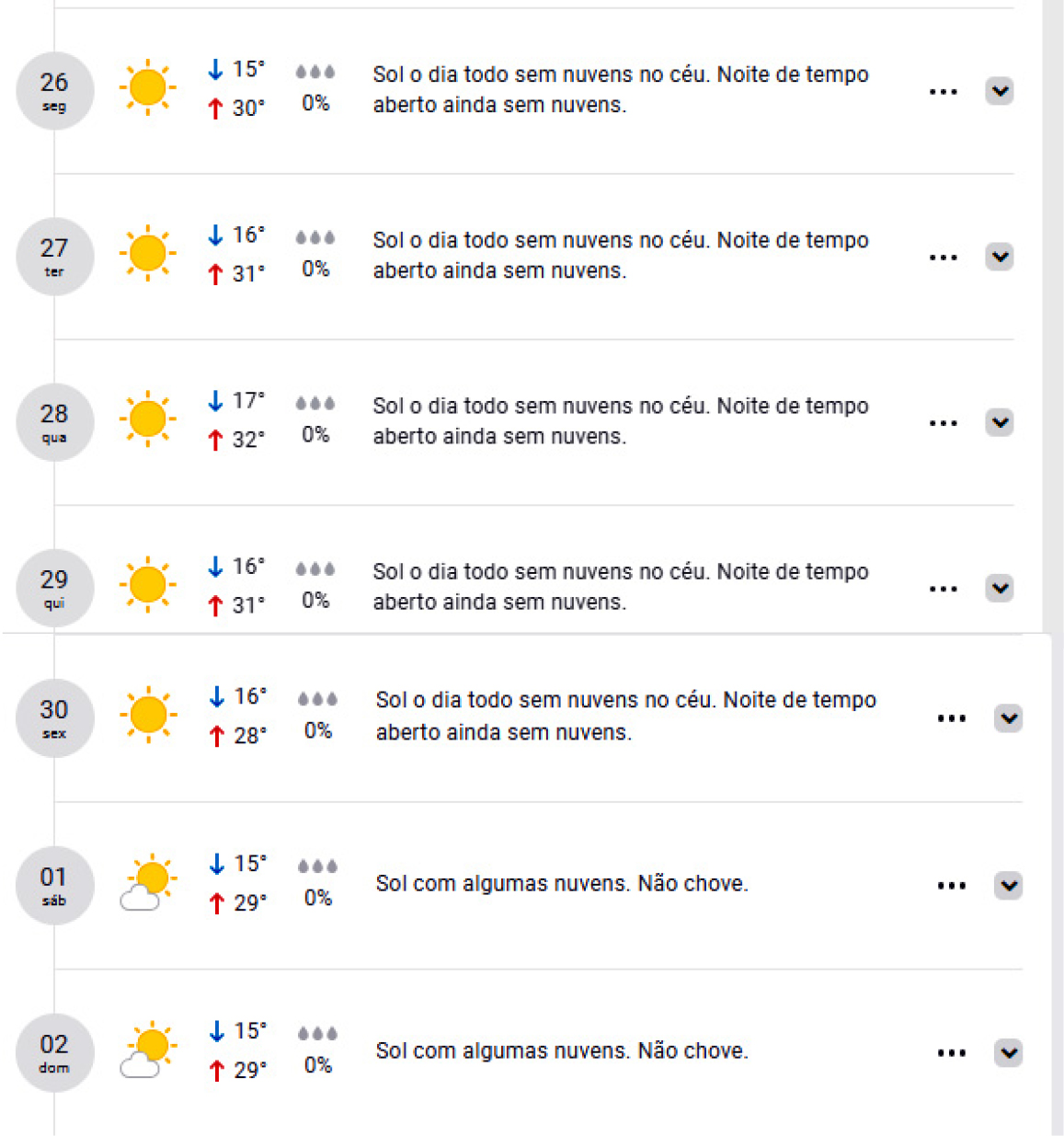Image resolution: width=1064 pixels, height=1136 pixels.
Task: Click the sunny weather icon for day 26
Action: pyautogui.click(x=147, y=88)
